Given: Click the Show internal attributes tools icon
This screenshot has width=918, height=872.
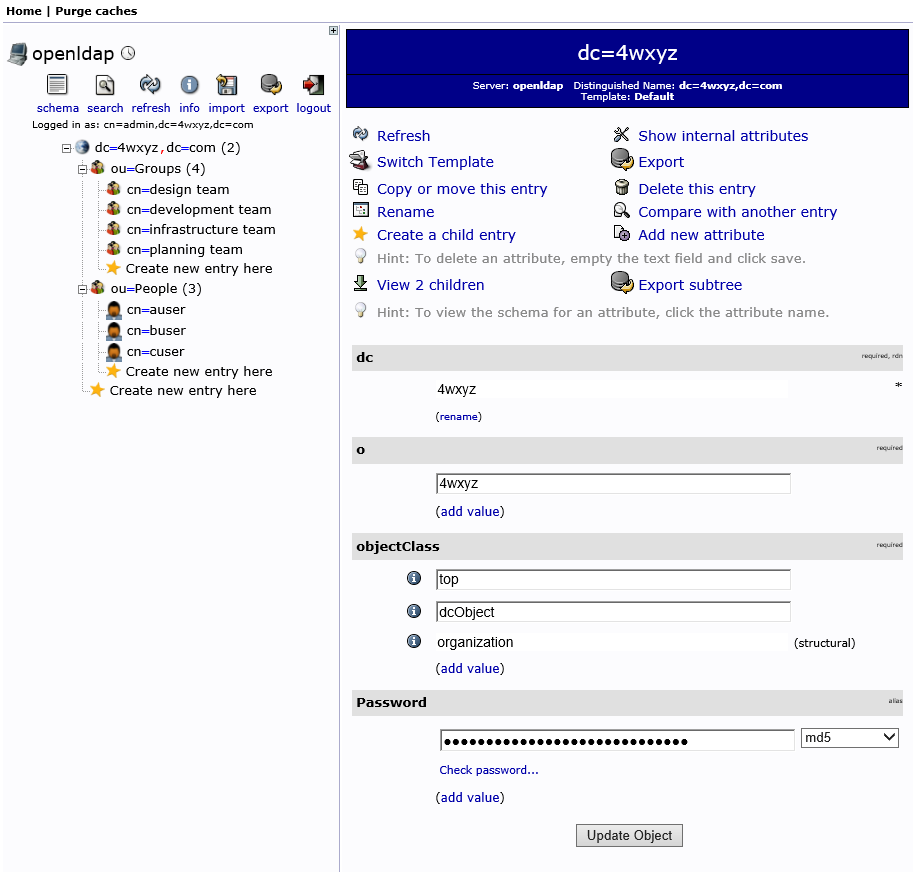Looking at the screenshot, I should click(621, 135).
